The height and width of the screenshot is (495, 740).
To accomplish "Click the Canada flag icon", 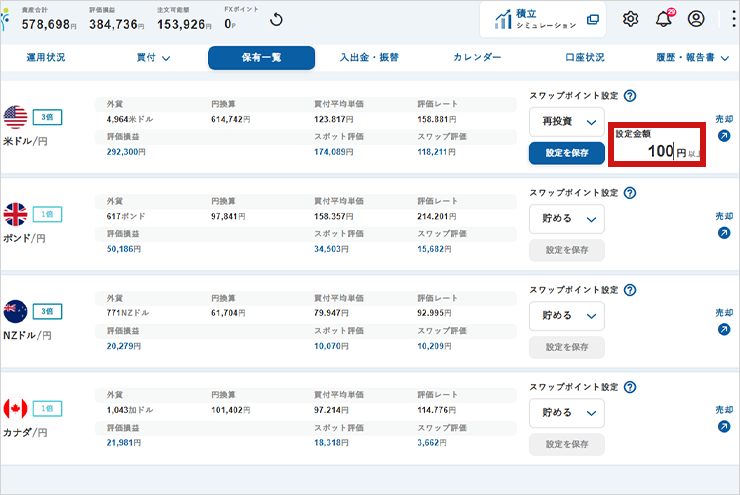I will (x=16, y=408).
